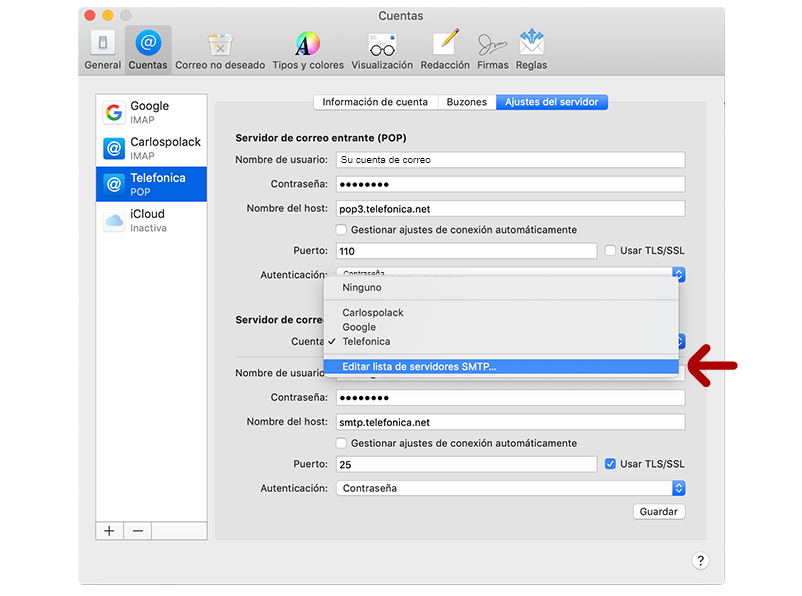The width and height of the screenshot is (802, 596).
Task: Switch to Buzones tab
Action: point(466,102)
